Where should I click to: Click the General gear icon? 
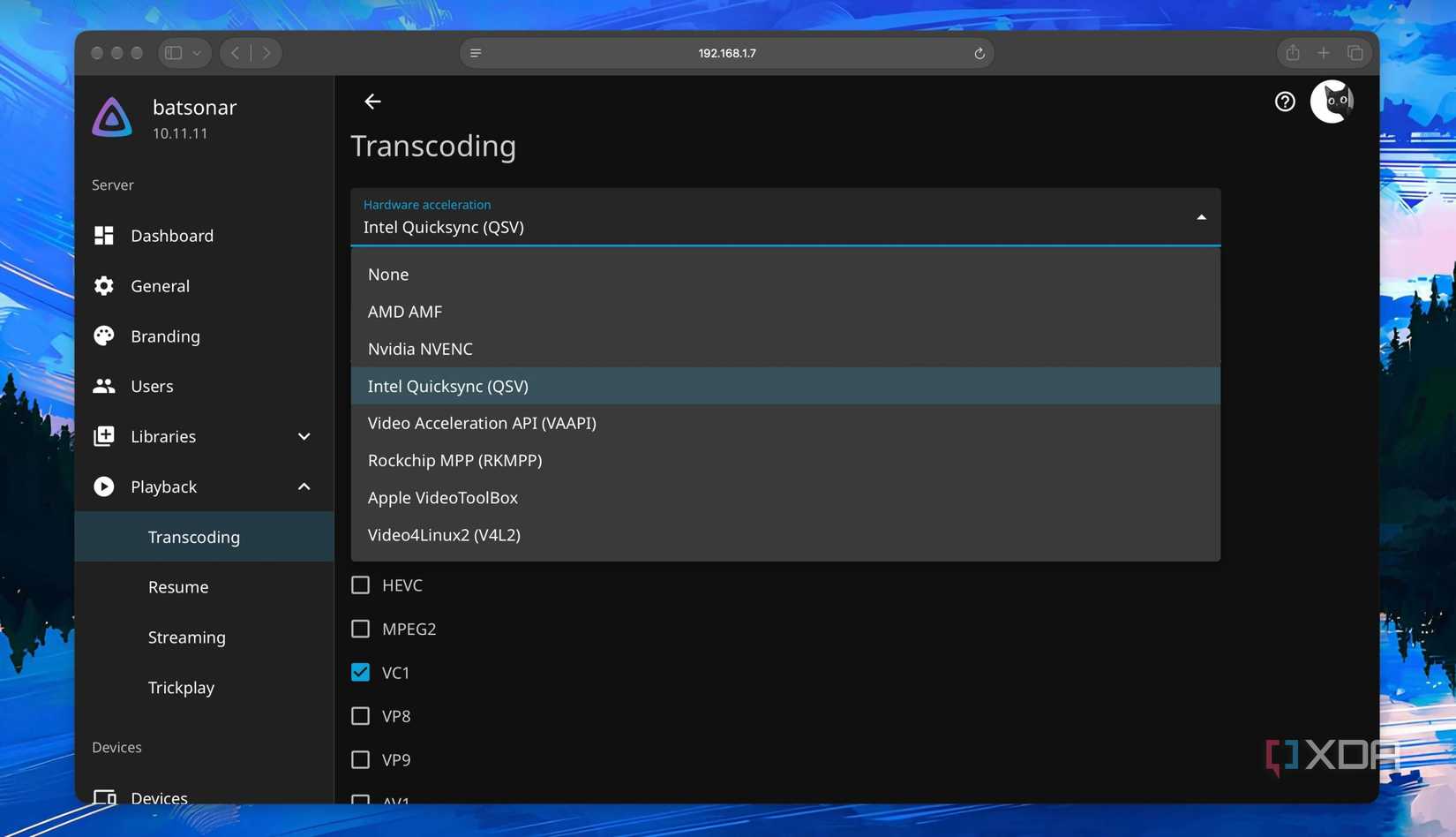(x=104, y=286)
